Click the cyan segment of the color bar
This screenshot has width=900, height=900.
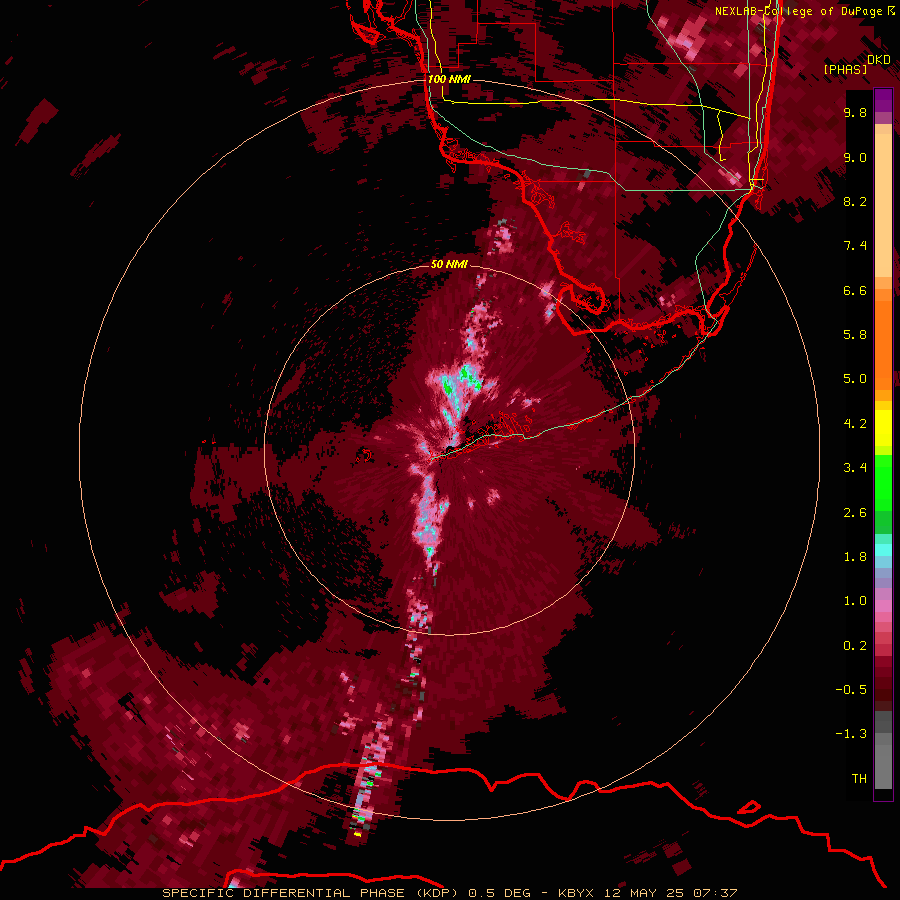tap(883, 550)
